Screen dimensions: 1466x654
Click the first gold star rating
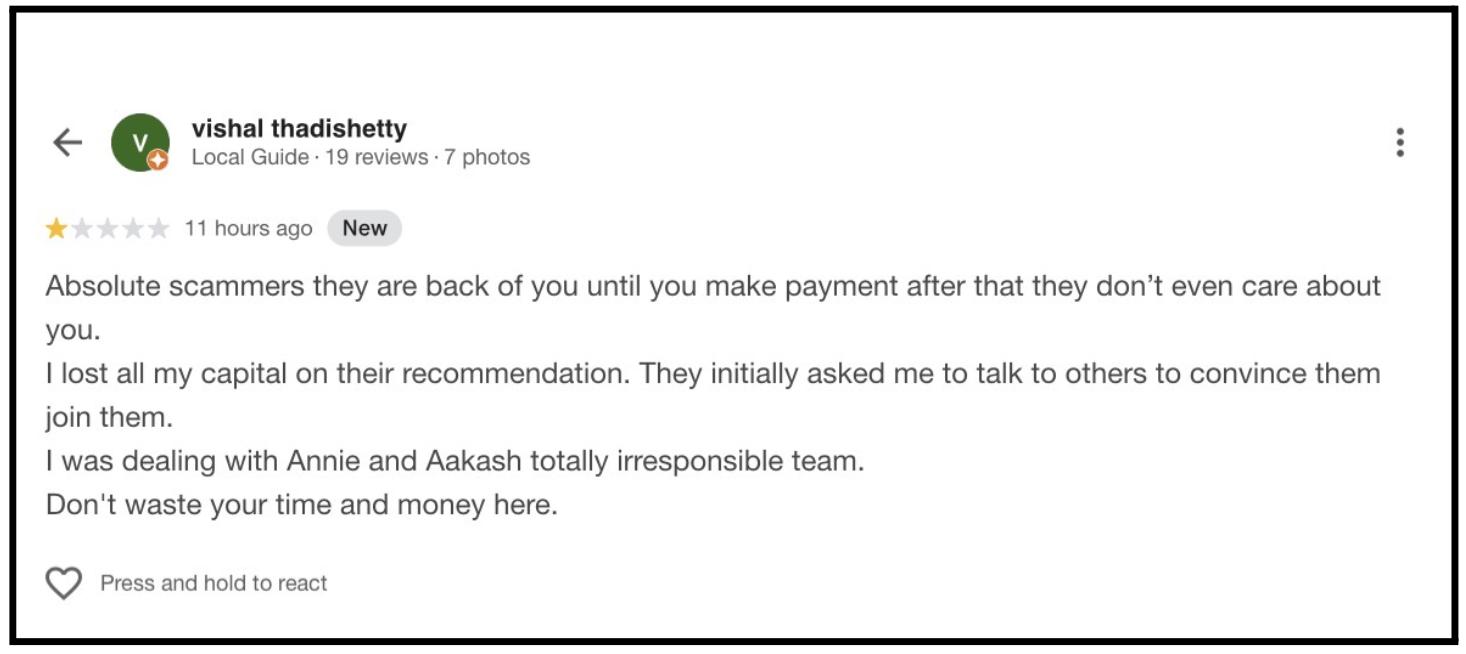point(56,229)
